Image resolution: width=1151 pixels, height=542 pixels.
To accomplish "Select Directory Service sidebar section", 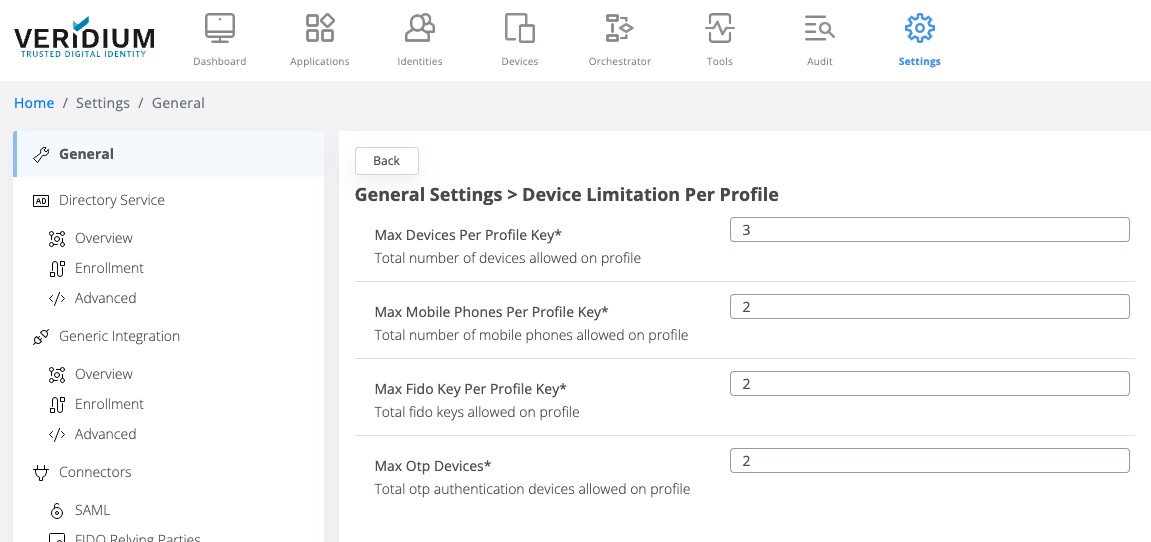I will (x=111, y=200).
